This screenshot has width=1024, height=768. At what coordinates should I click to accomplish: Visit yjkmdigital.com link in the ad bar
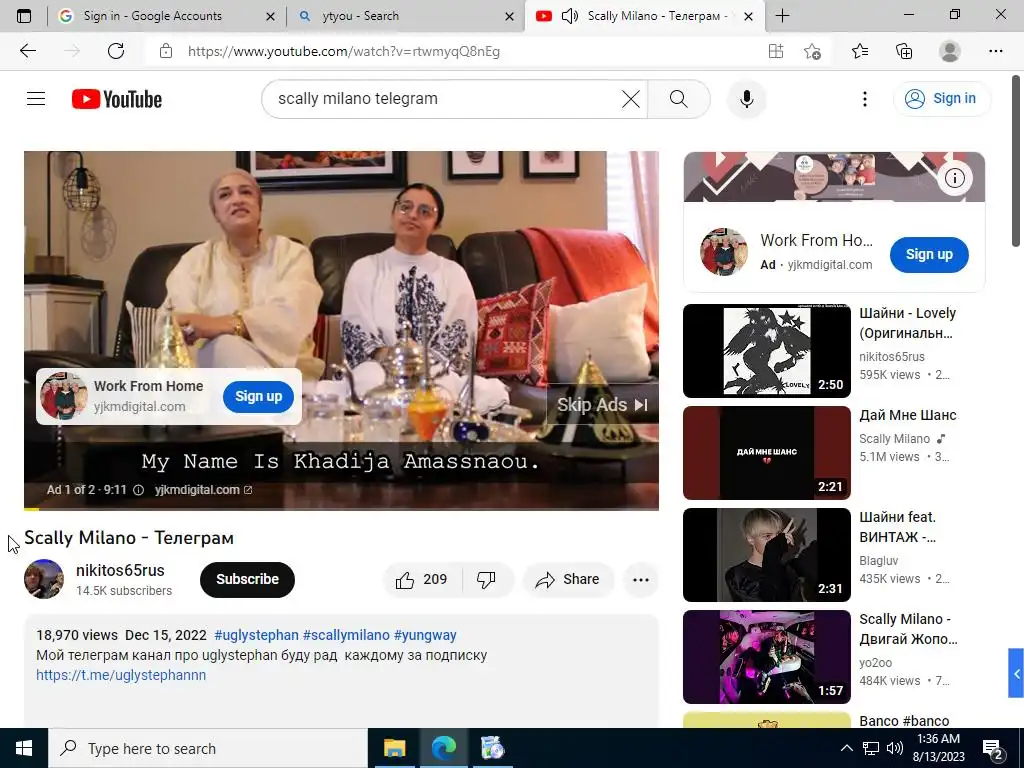(203, 490)
